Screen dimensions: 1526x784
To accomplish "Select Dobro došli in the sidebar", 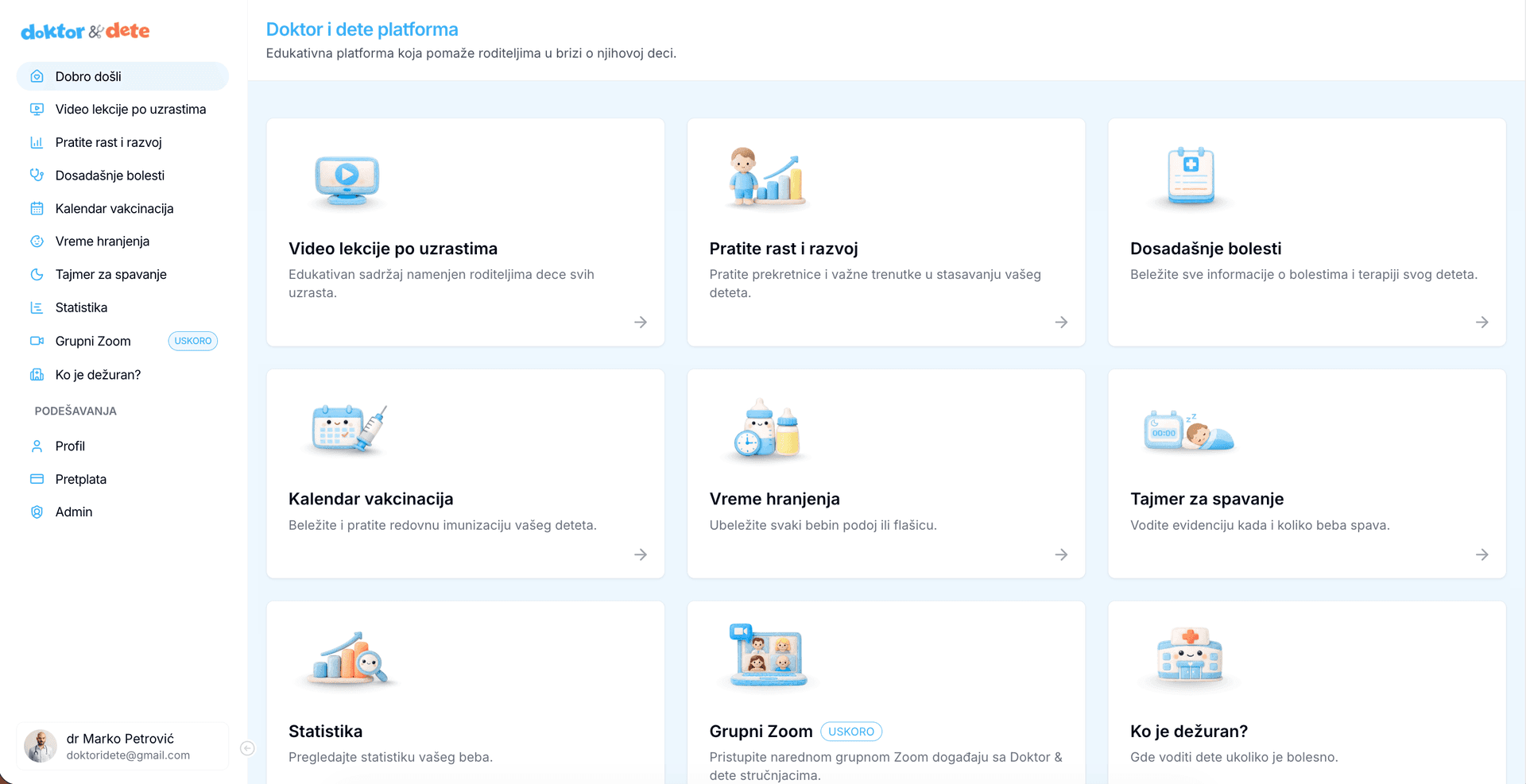I will 88,77.
